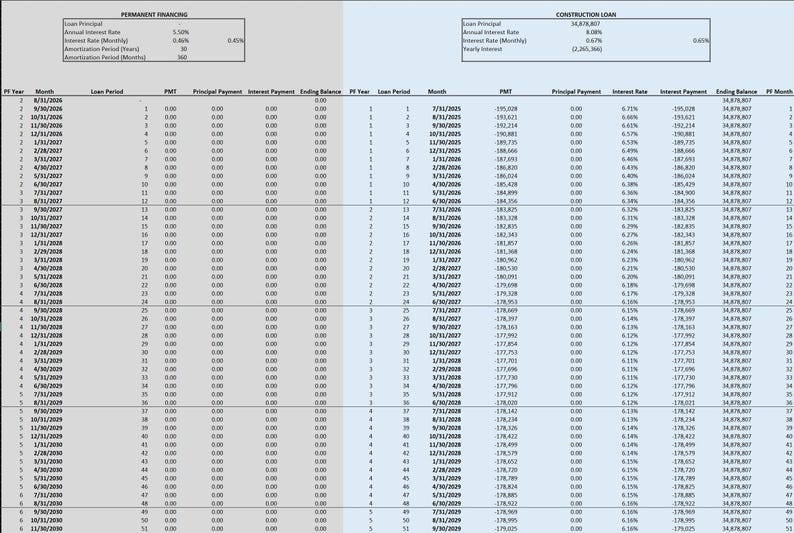Click PMT column value "-190,881"
Screen dimensions: 794x533
click(x=506, y=134)
